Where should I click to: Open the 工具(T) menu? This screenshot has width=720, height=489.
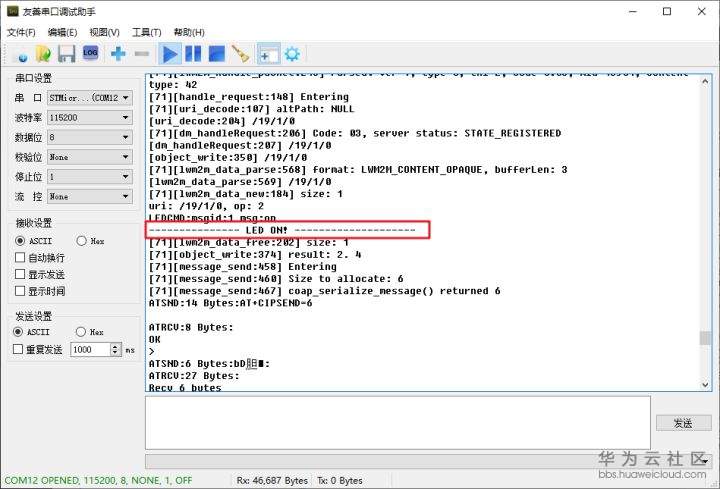tap(146, 32)
